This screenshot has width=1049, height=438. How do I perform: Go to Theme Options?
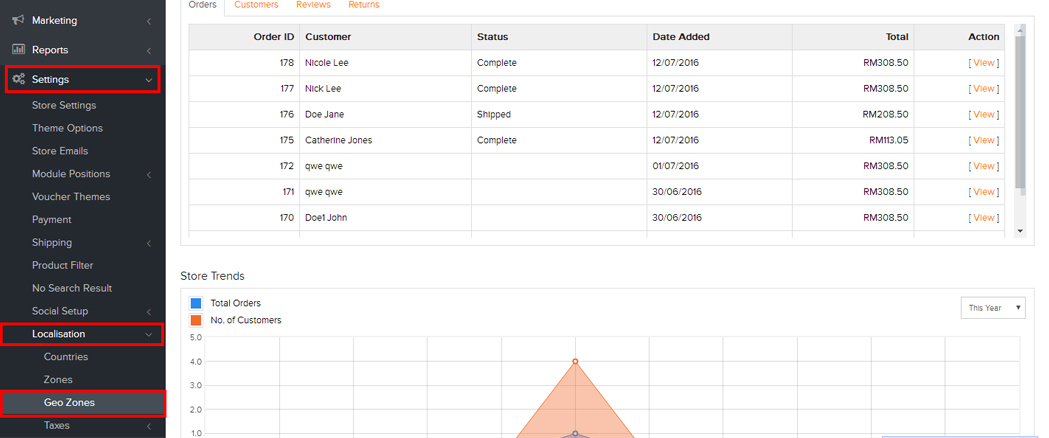67,128
